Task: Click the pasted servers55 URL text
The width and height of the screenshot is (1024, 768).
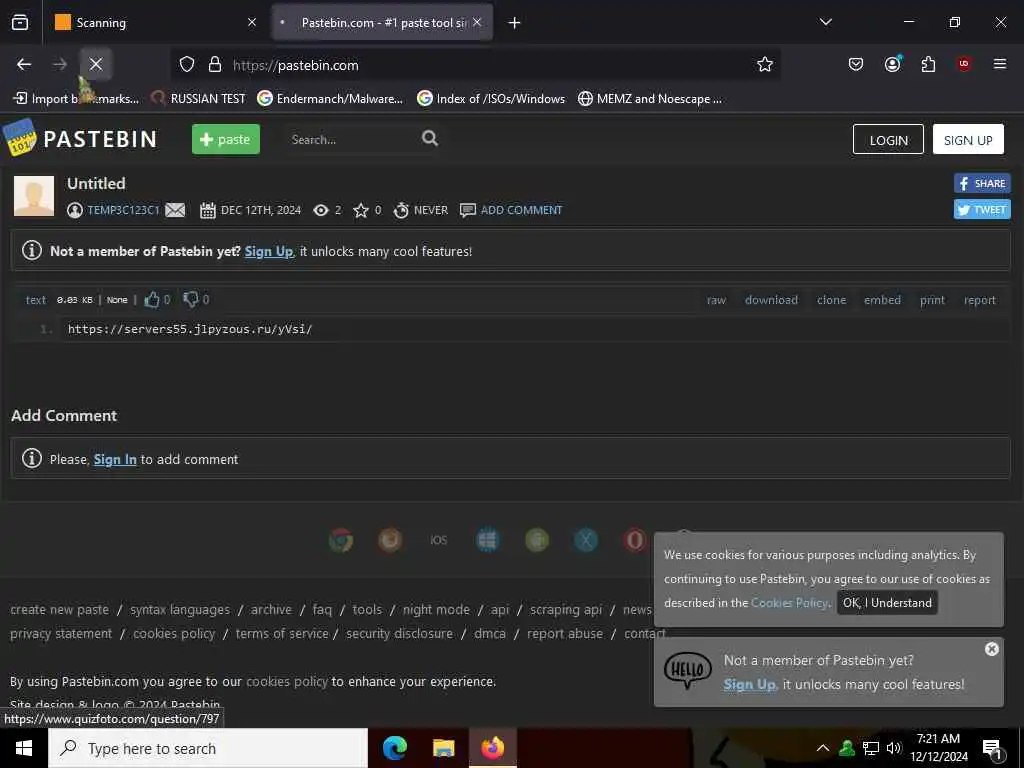Action: [190, 329]
